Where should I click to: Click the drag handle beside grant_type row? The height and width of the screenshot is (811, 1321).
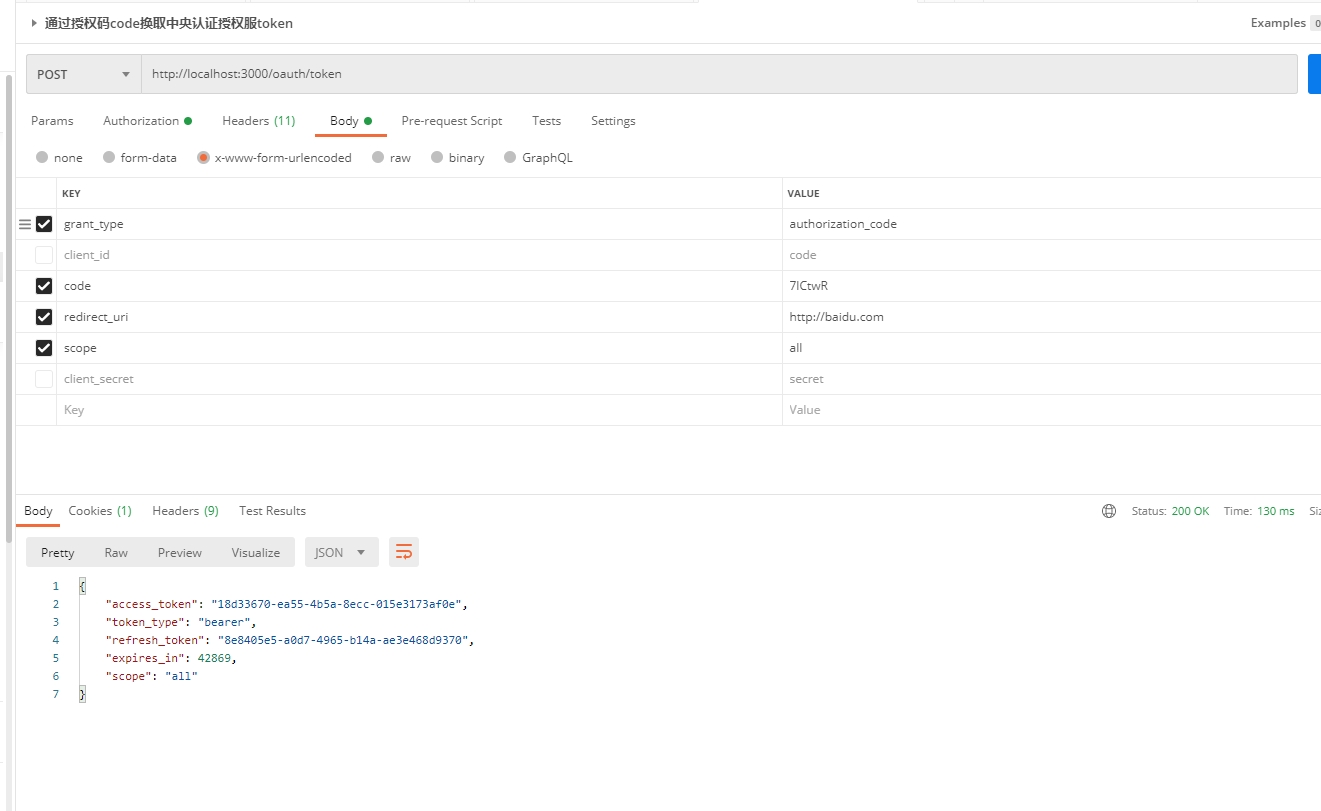pos(25,225)
